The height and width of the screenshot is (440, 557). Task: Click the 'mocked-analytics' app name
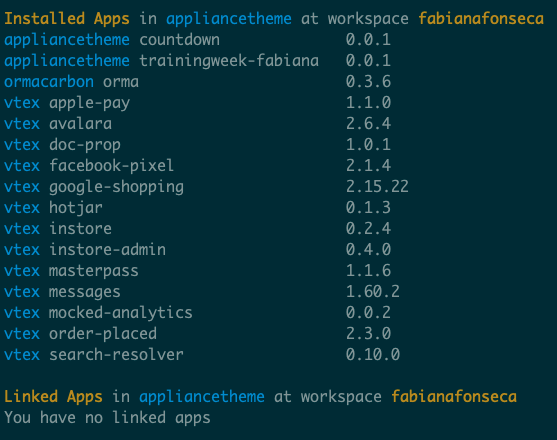point(121,313)
